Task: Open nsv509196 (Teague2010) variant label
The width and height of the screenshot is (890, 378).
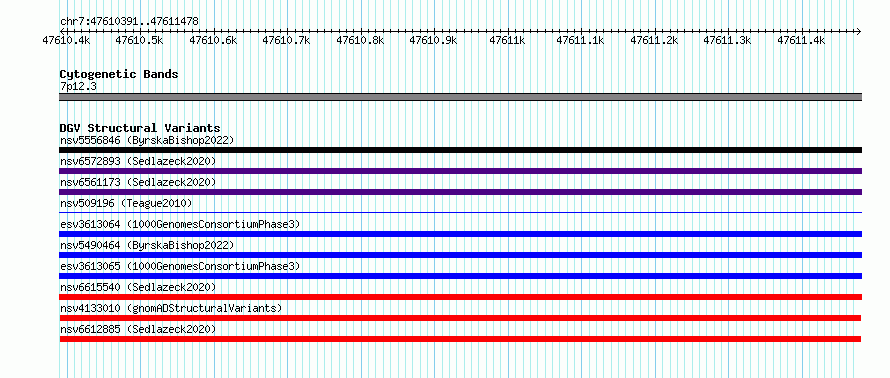Action: 126,203
